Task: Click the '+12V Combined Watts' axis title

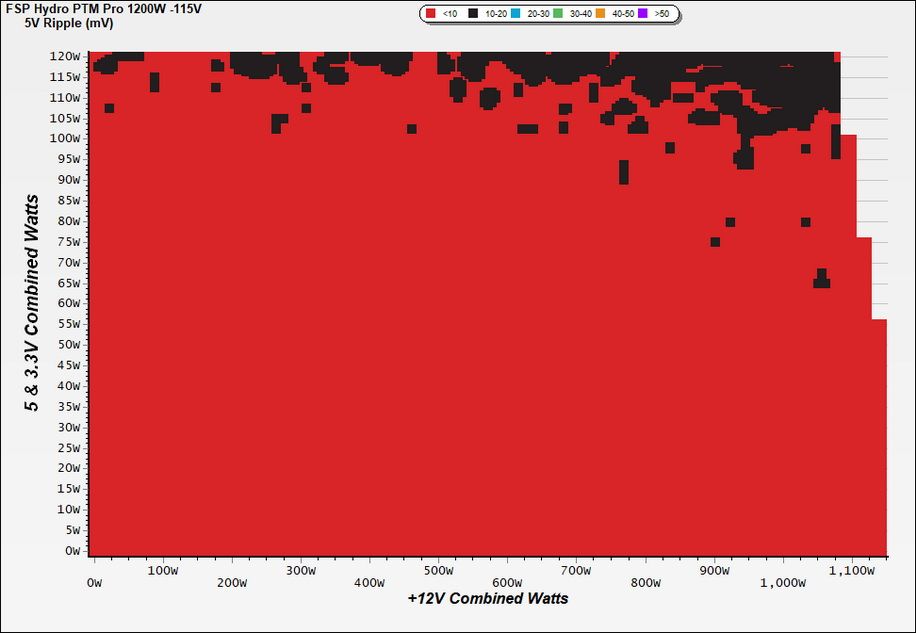Action: pos(488,599)
